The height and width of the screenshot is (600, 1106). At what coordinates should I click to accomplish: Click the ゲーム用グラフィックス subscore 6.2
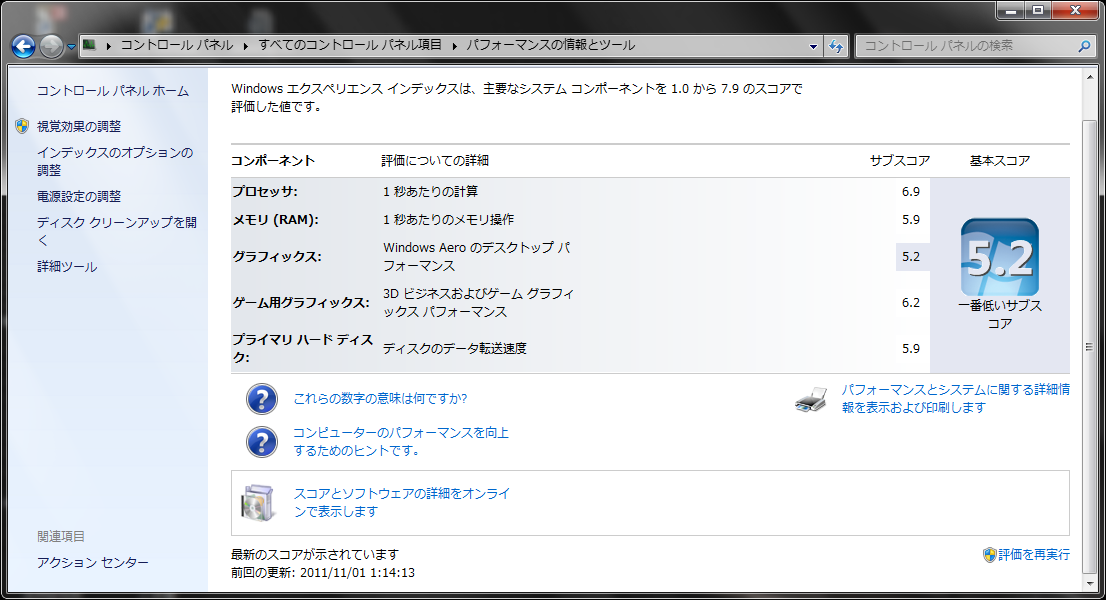[x=911, y=302]
